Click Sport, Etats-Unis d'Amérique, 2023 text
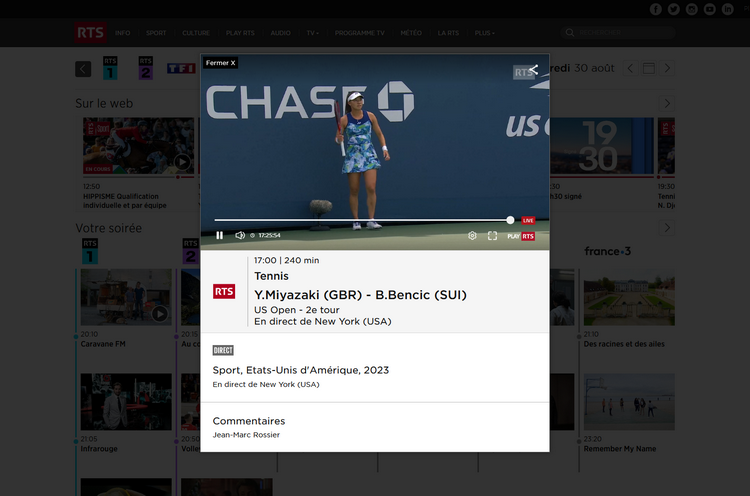 [301, 370]
